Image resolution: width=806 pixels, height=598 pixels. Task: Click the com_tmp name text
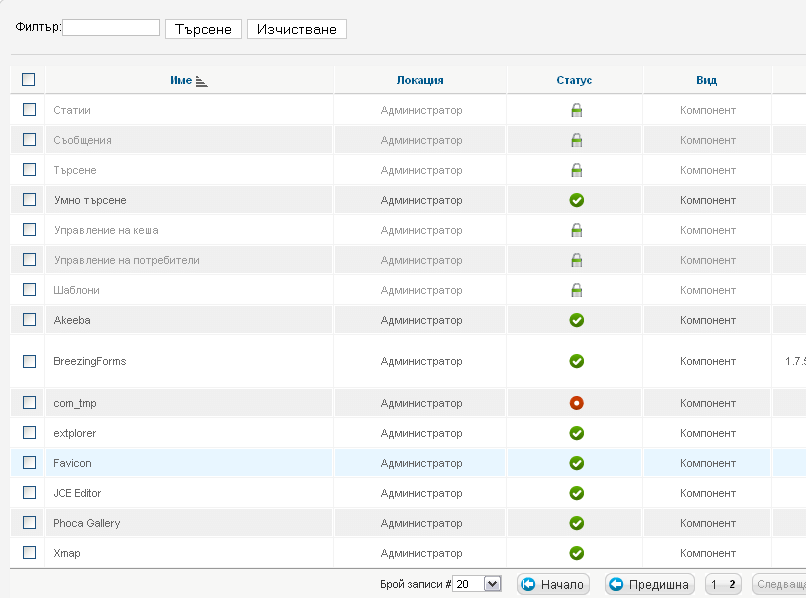point(75,404)
